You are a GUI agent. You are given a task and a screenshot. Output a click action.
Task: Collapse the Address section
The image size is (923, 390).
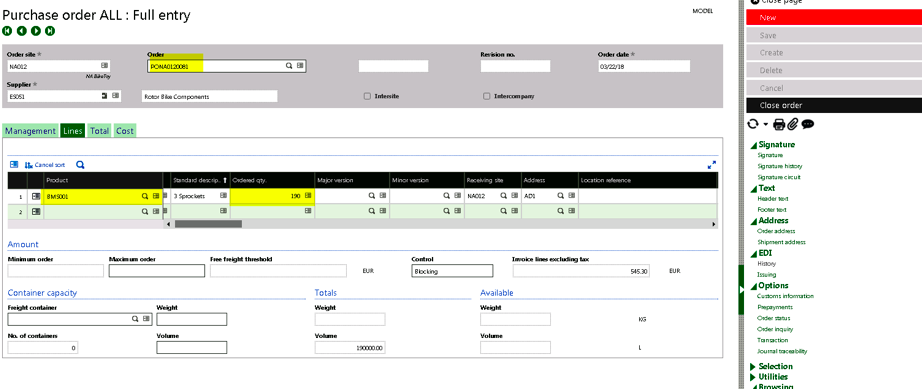coord(753,221)
